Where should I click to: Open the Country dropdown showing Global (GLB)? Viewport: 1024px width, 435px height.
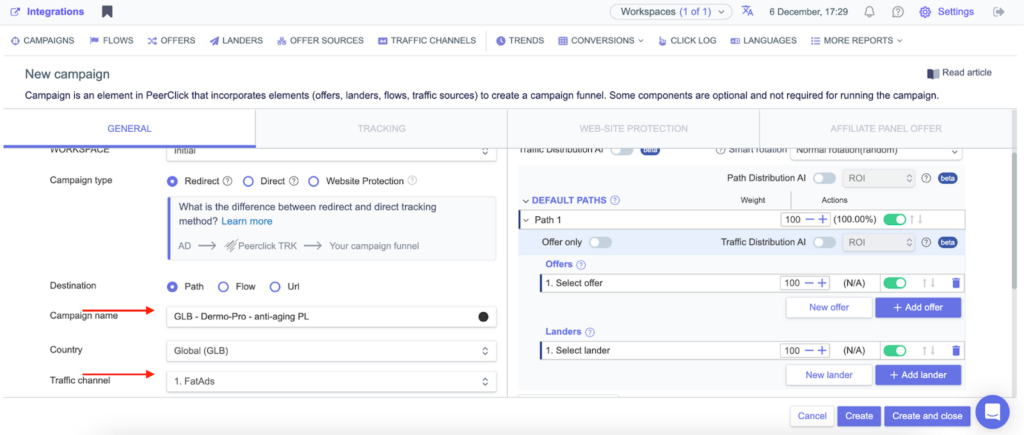click(x=330, y=351)
